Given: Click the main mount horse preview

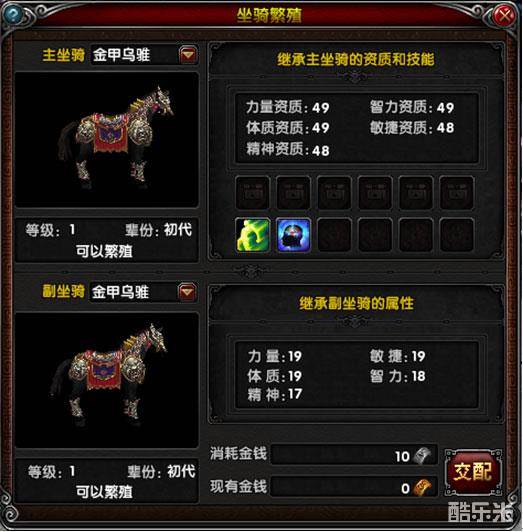Looking at the screenshot, I should click(x=107, y=139).
